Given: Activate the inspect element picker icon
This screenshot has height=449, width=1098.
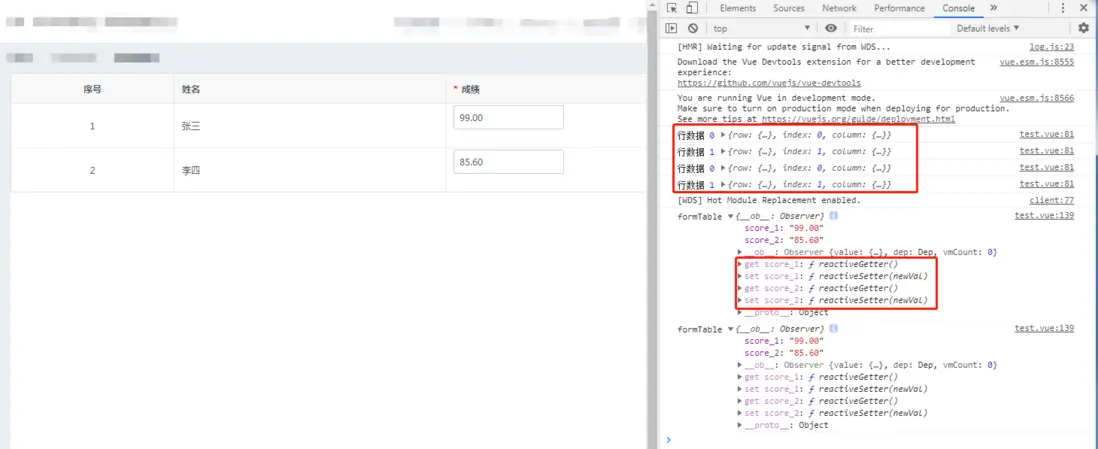Looking at the screenshot, I should click(x=672, y=8).
